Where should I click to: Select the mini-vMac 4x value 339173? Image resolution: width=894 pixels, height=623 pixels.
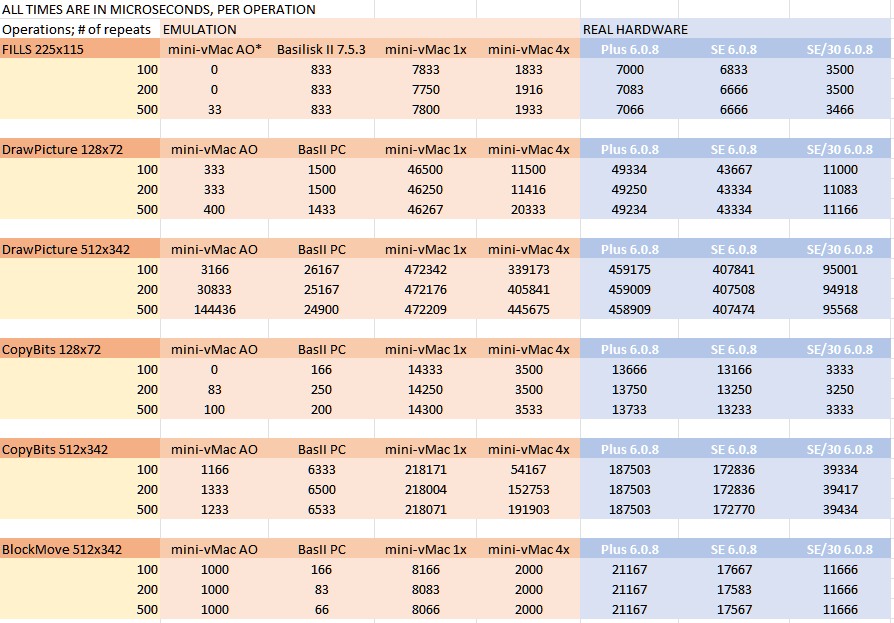point(529,270)
